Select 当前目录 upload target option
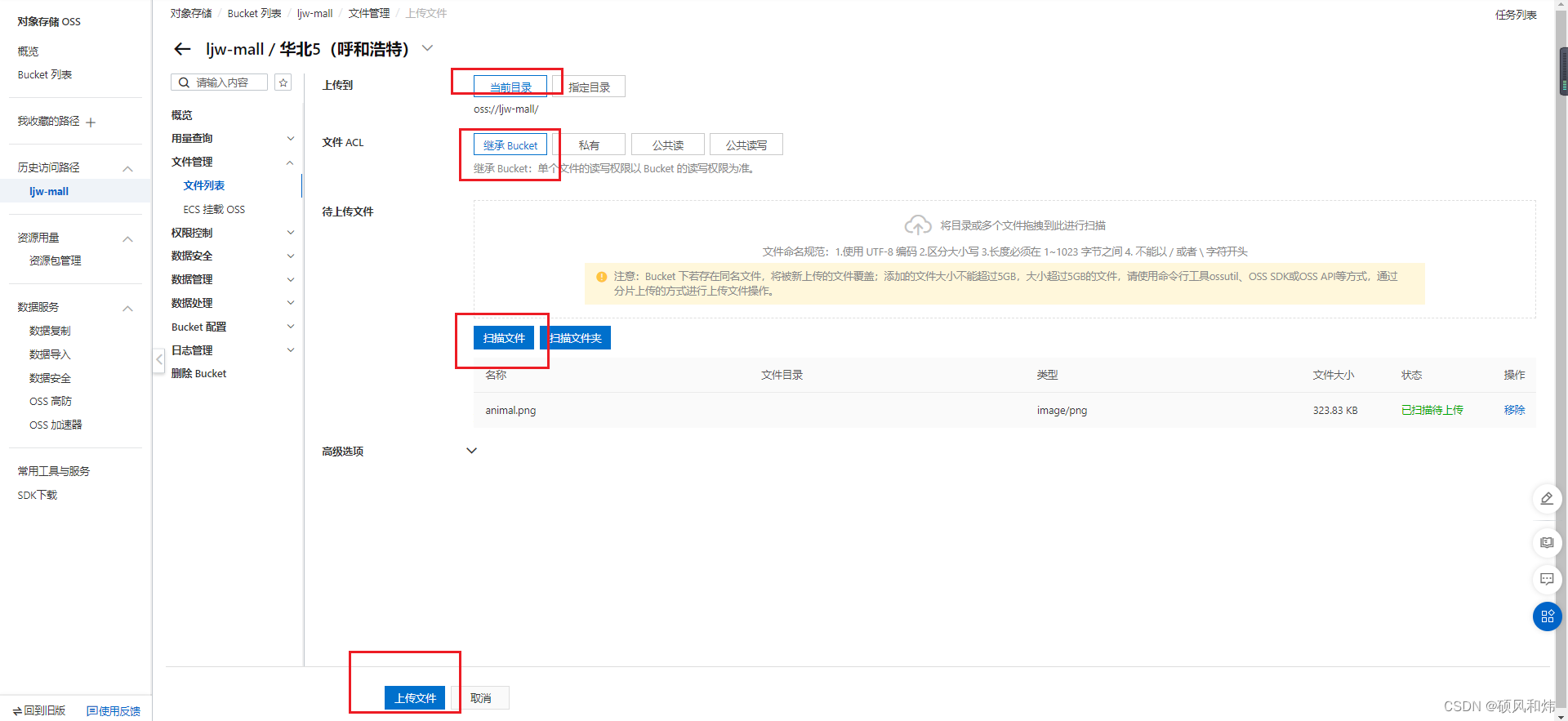The width and height of the screenshot is (1568, 721). 510,87
